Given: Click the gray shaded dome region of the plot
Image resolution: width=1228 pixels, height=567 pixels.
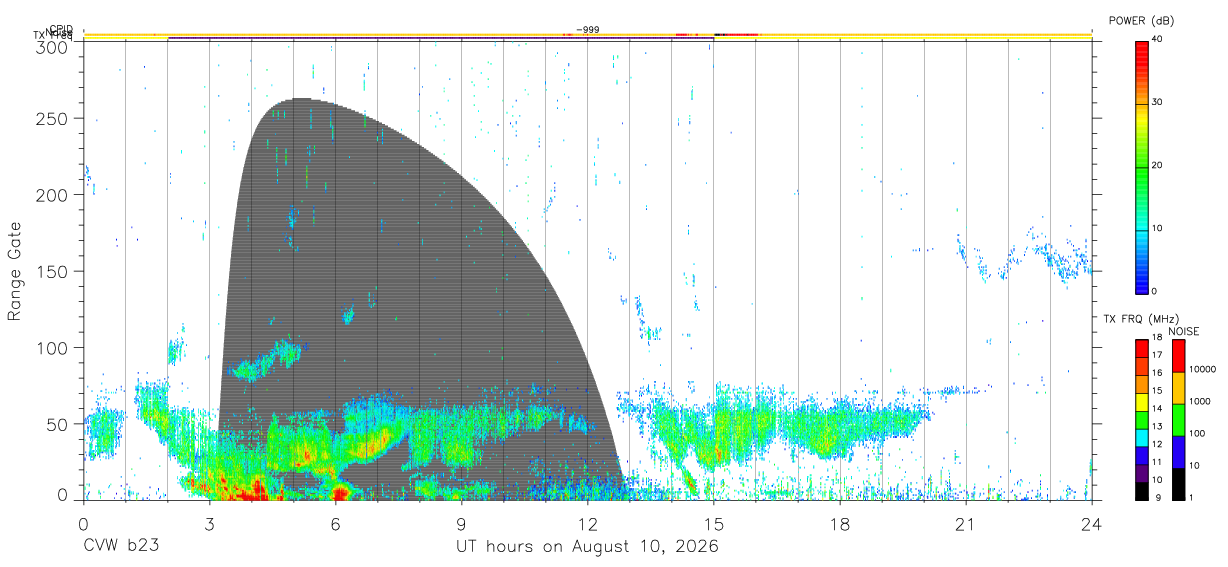Looking at the screenshot, I should (x=420, y=300).
